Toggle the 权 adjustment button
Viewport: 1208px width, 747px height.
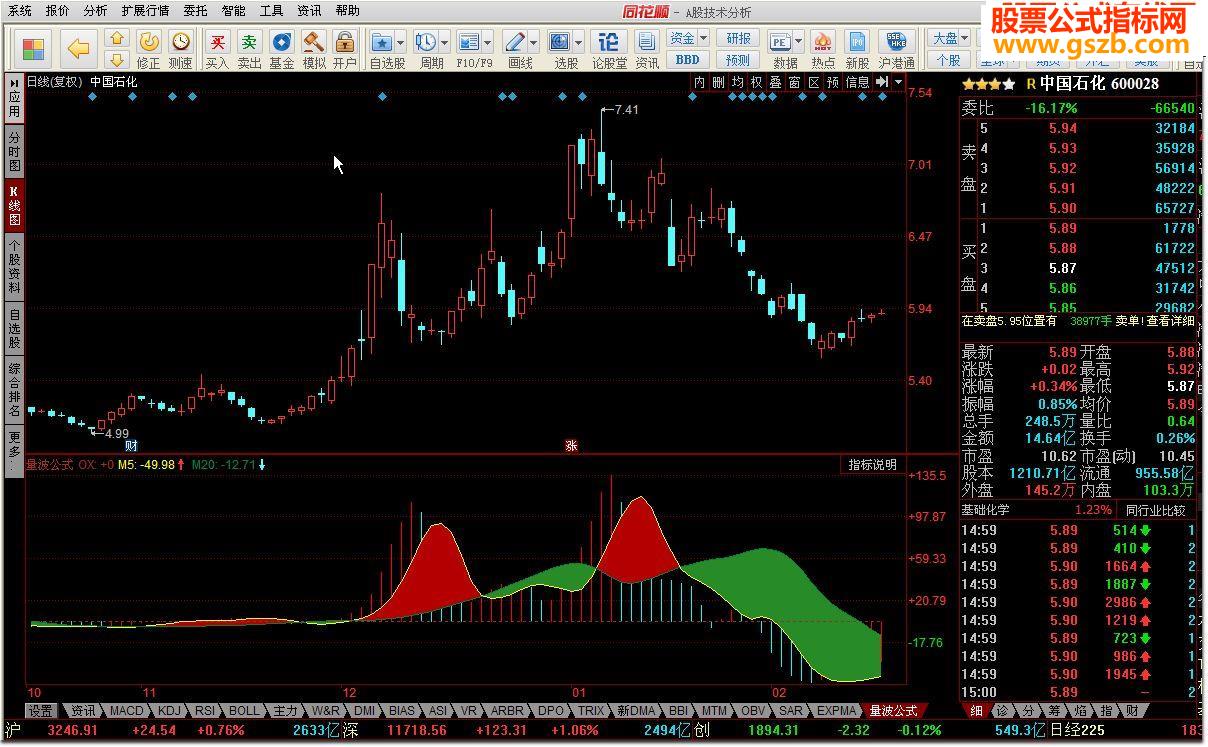point(756,82)
